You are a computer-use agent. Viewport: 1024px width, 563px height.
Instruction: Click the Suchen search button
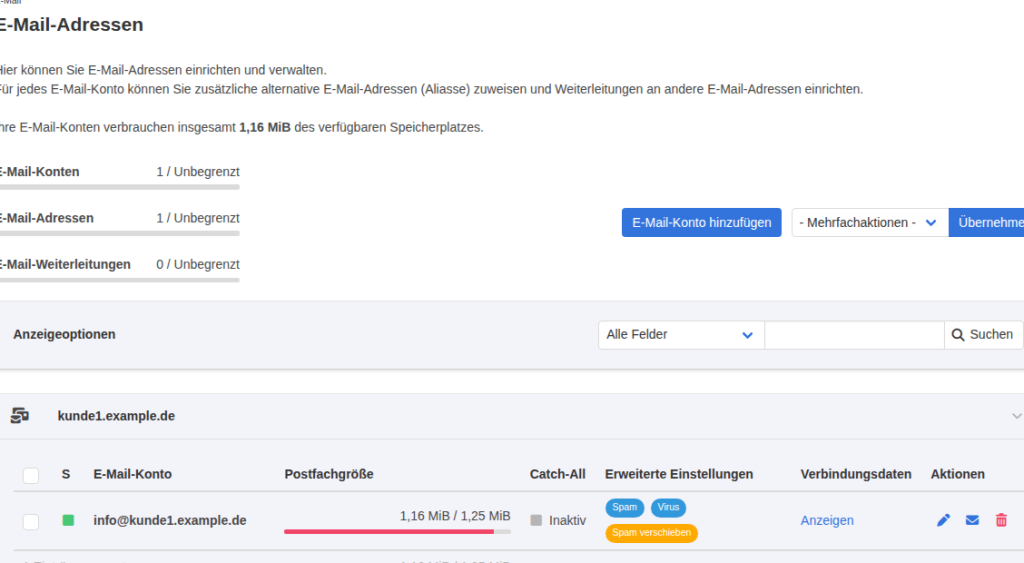pyautogui.click(x=984, y=334)
